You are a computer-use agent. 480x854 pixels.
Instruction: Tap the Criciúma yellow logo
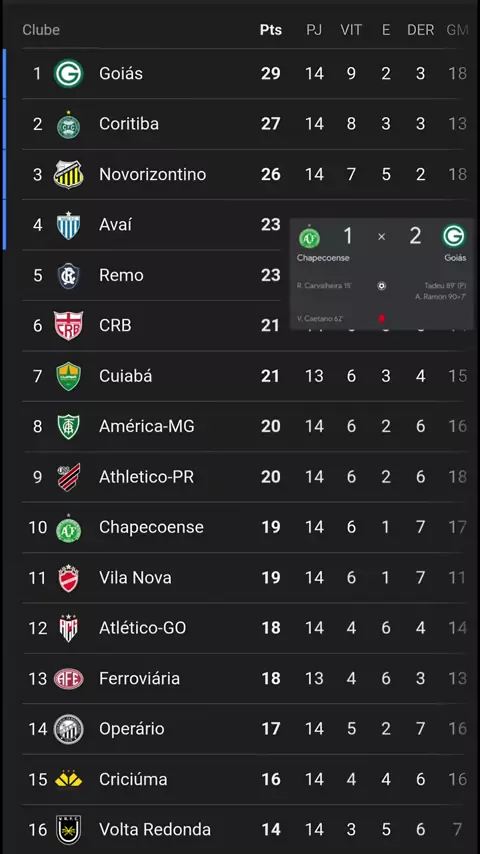click(x=69, y=779)
